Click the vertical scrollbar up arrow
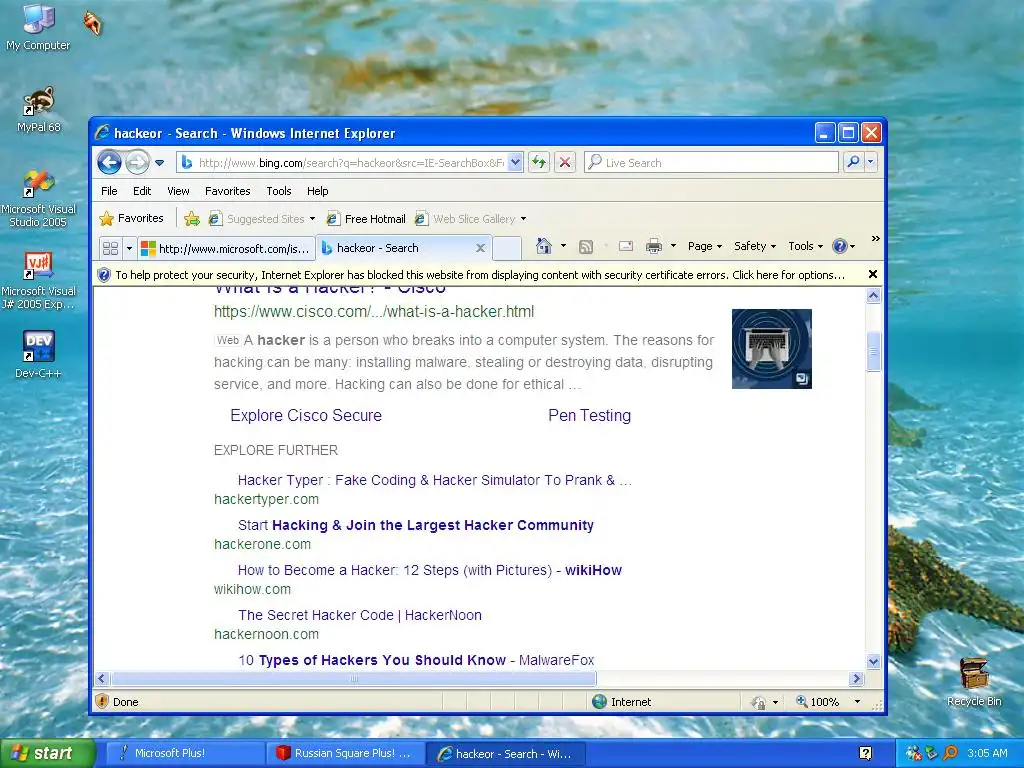1024x768 pixels. pyautogui.click(x=873, y=296)
